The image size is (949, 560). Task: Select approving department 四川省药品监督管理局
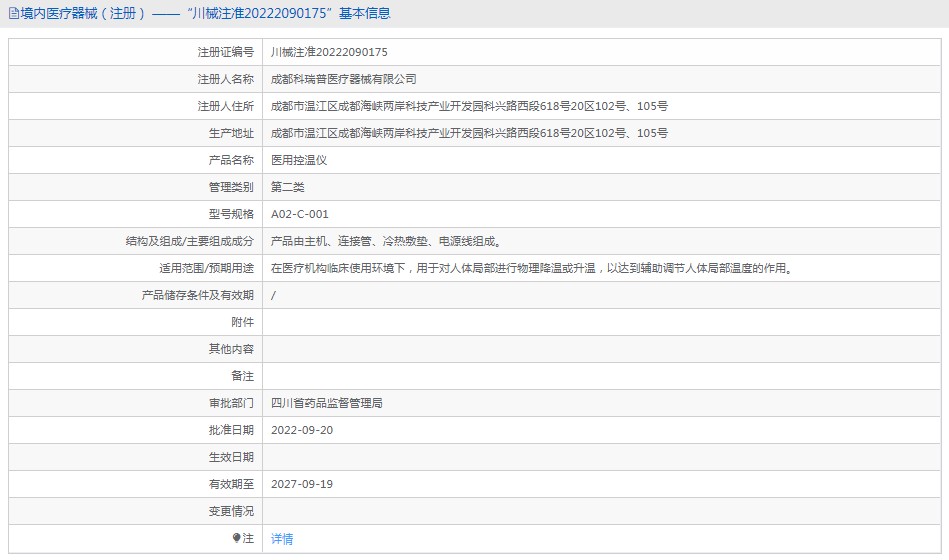327,403
